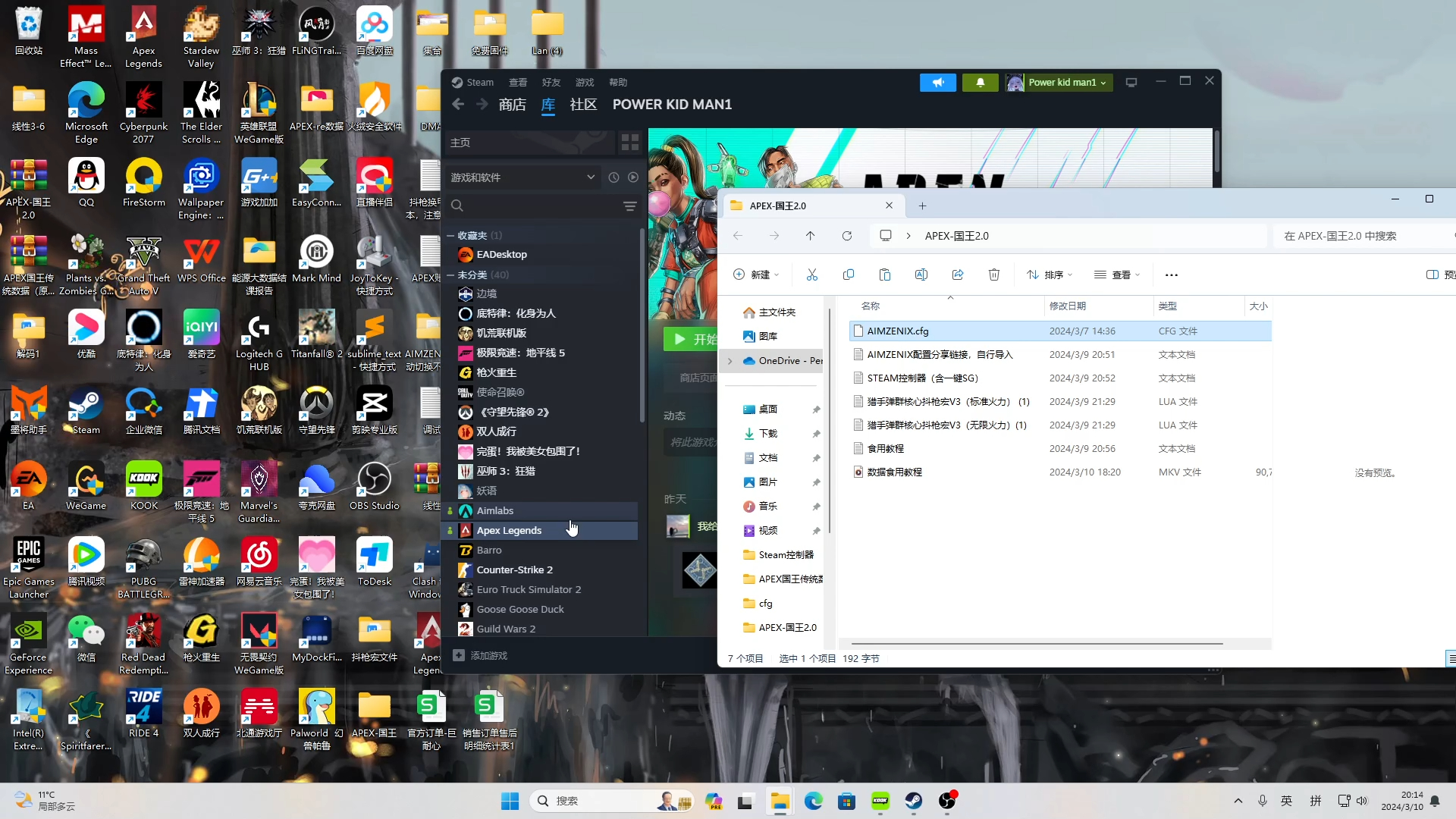Click the ready-to-play filter icon in Steam
1456x819 pixels.
(633, 177)
